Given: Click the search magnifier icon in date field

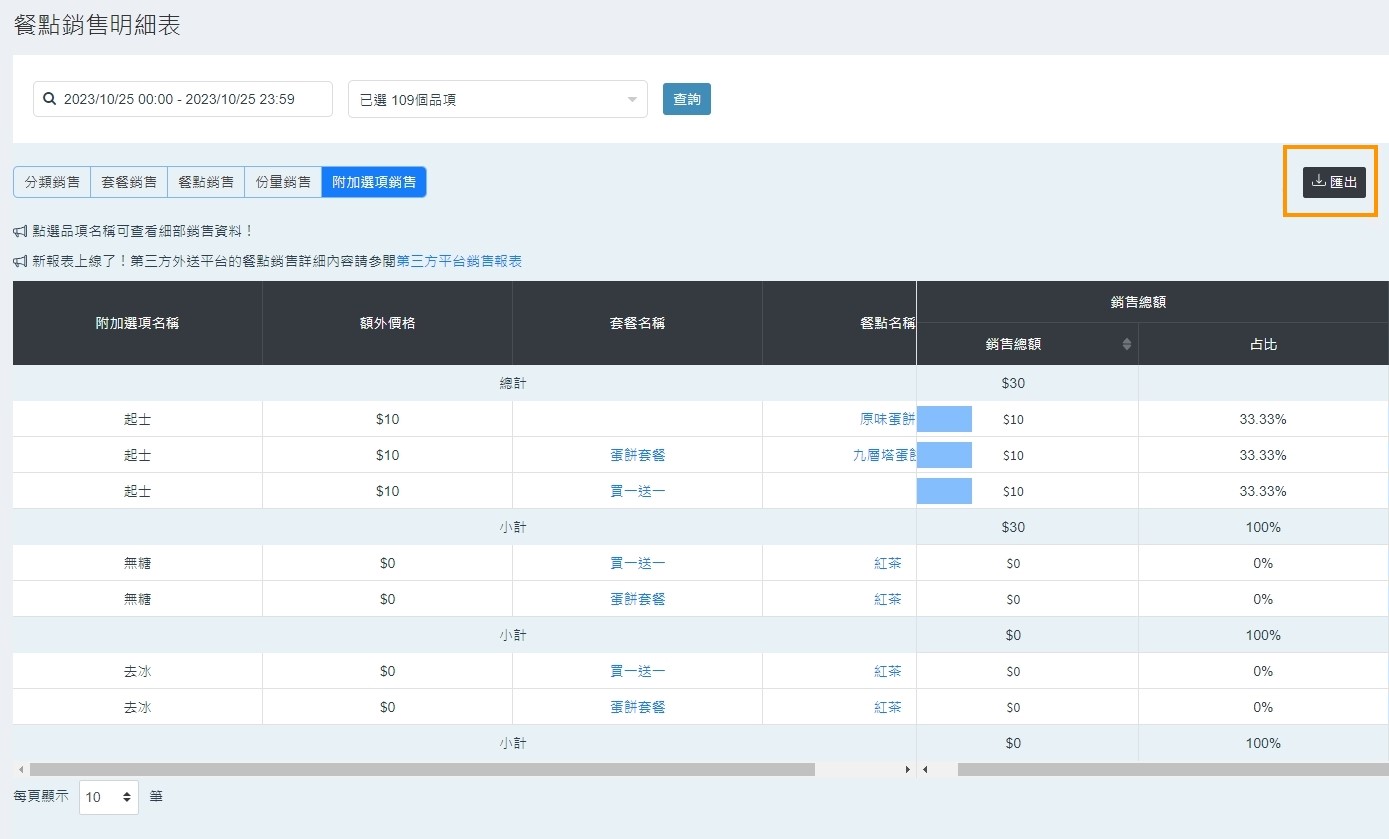Looking at the screenshot, I should point(49,99).
